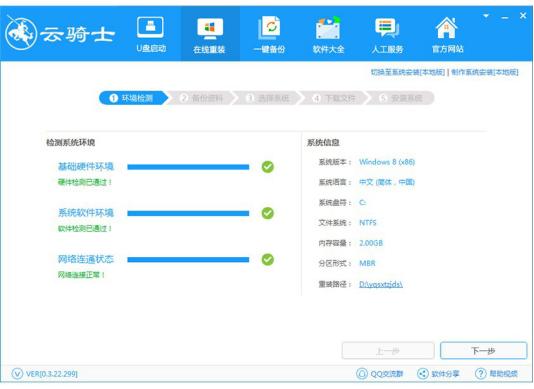Viewport: 534px width, 389px height.
Task: Open the QQ交流群 icon
Action: (x=362, y=374)
